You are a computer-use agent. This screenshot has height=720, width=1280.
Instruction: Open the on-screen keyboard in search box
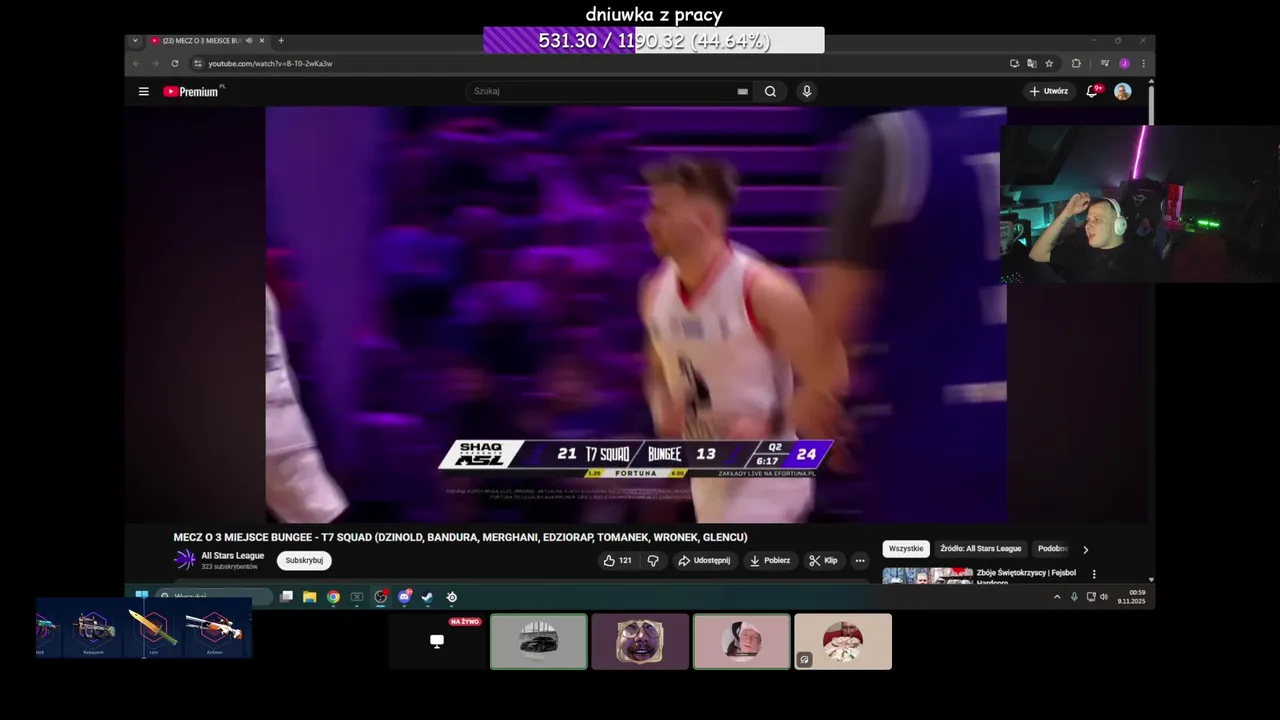(x=742, y=91)
